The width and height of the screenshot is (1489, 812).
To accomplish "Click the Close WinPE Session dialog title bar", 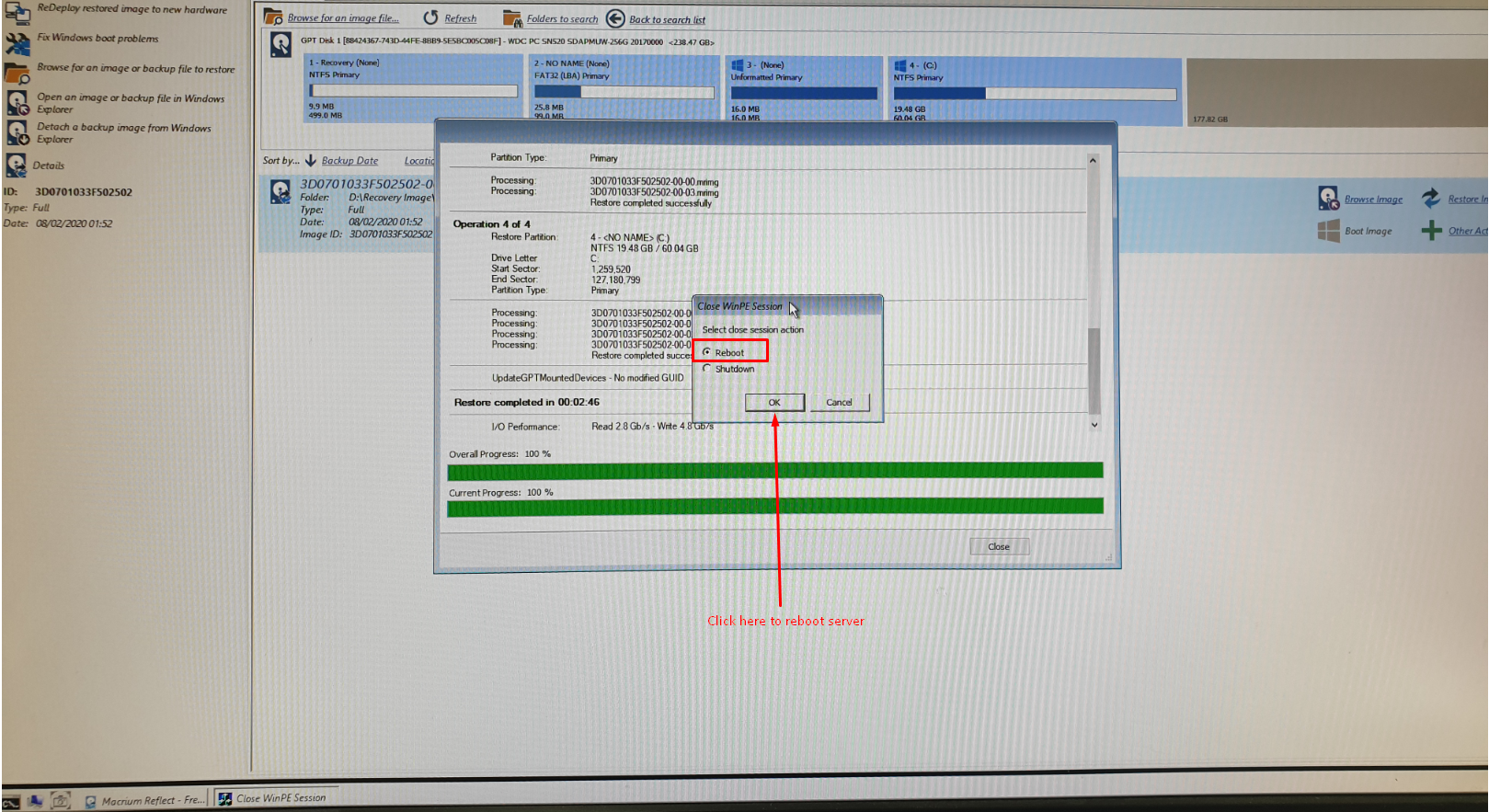I will pyautogui.click(x=787, y=306).
